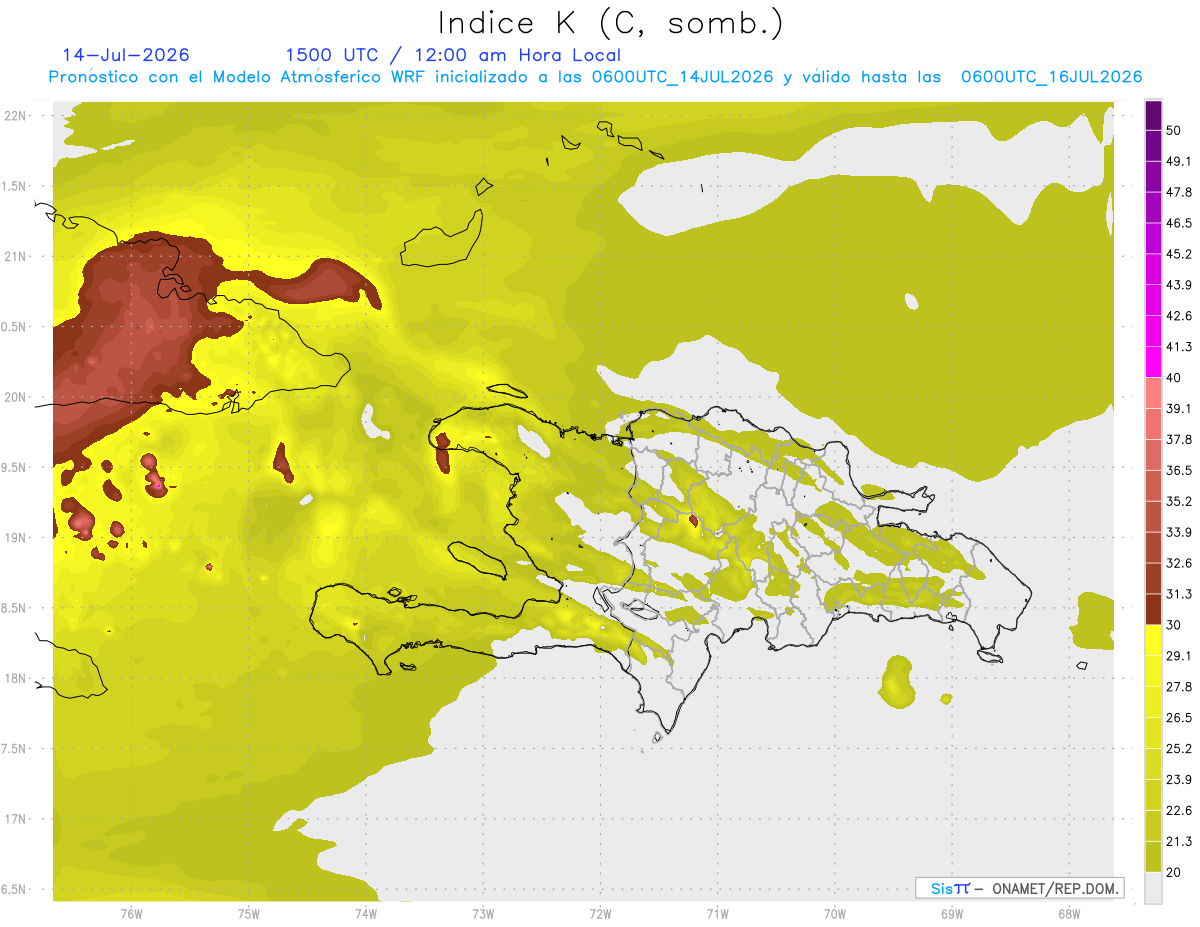Select the '14-Jul-2026' date label
This screenshot has width=1200, height=927.
[x=126, y=55]
